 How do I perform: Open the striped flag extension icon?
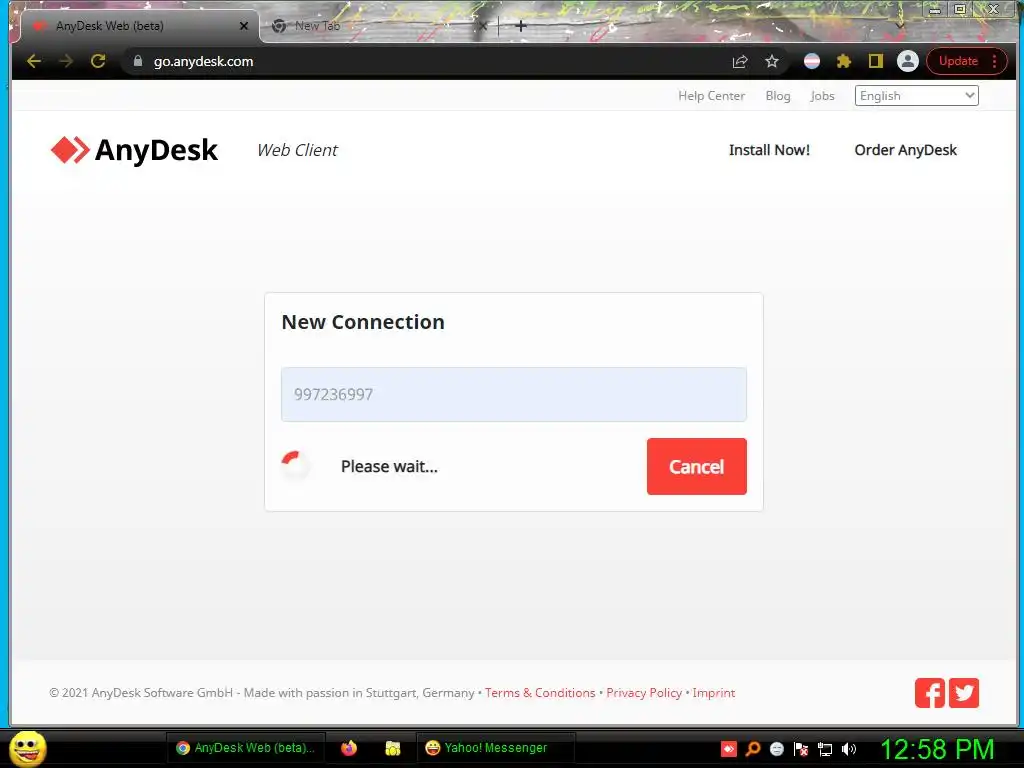(x=812, y=61)
